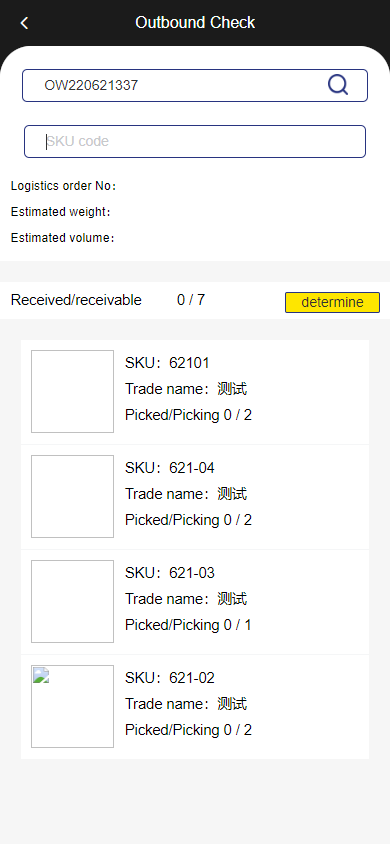Click the Outbound Check page title
The height and width of the screenshot is (844, 390).
(195, 23)
